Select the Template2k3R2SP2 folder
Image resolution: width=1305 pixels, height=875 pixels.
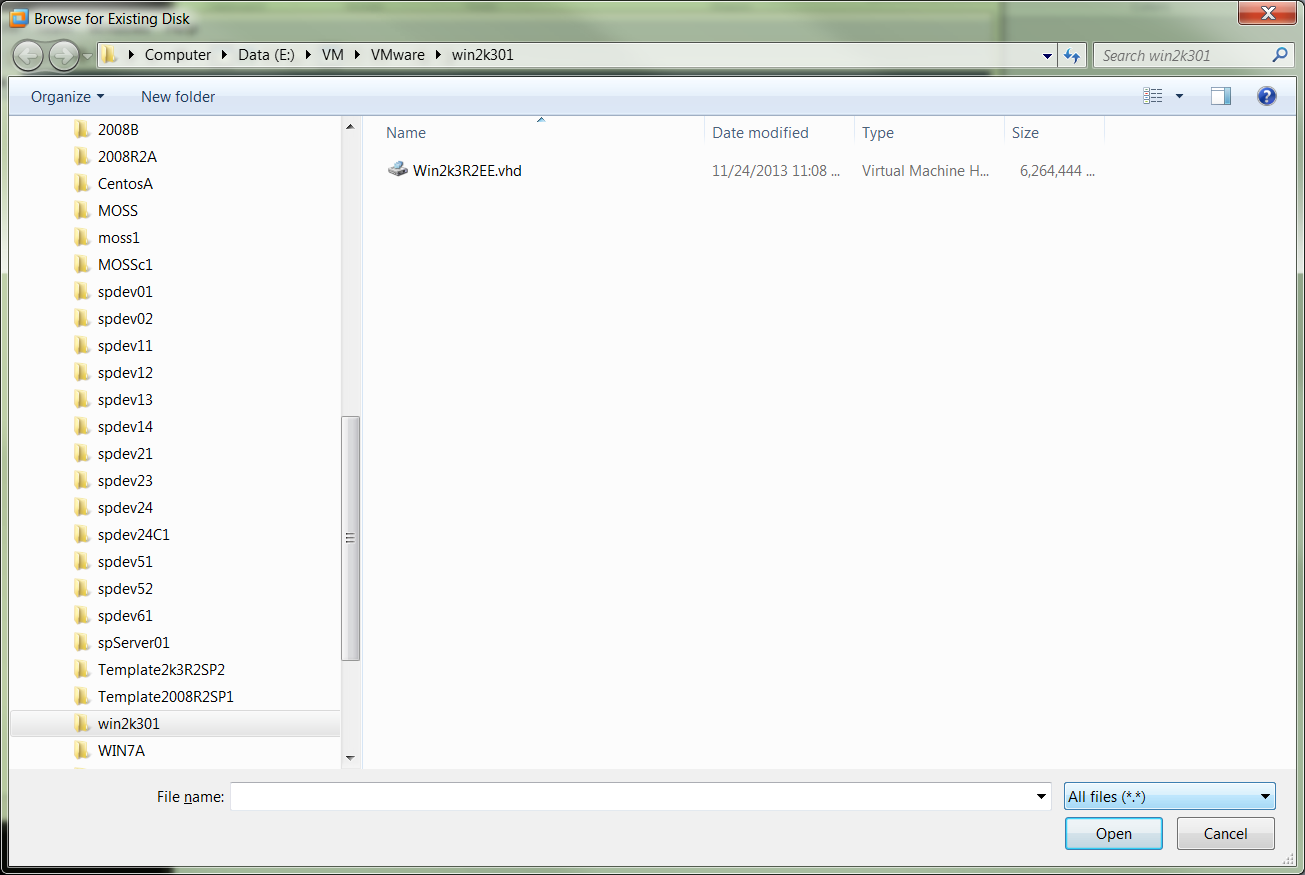click(161, 669)
